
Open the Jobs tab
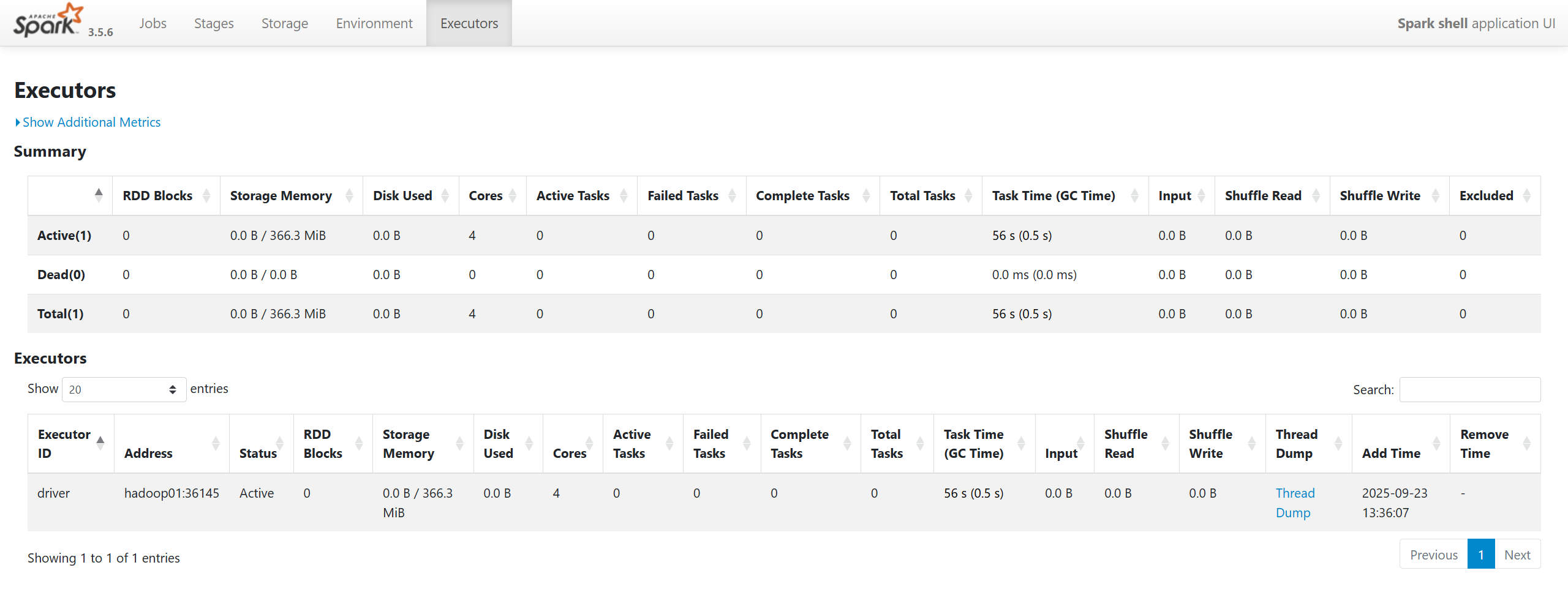click(153, 23)
